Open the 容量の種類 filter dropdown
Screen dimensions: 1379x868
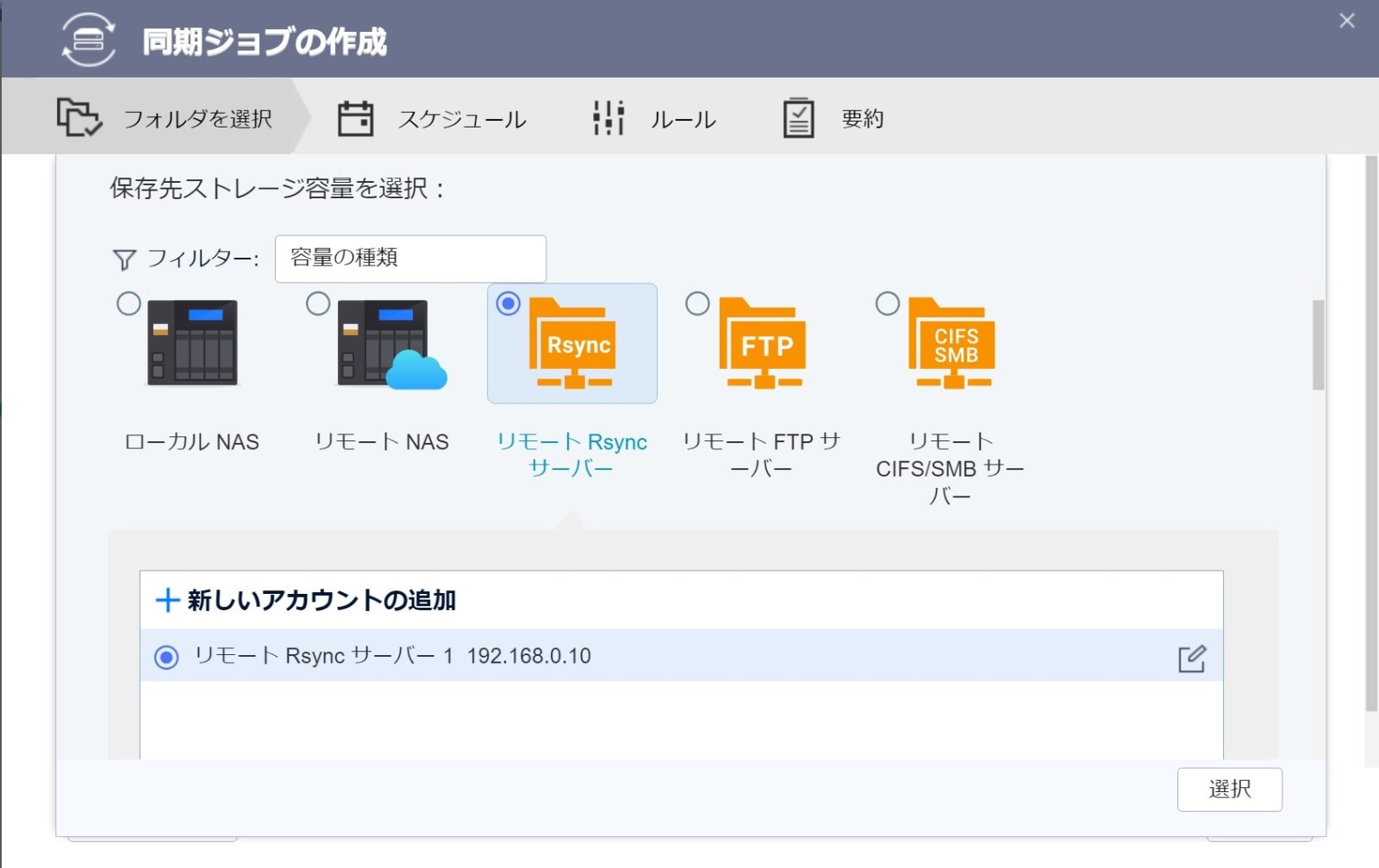click(x=410, y=259)
